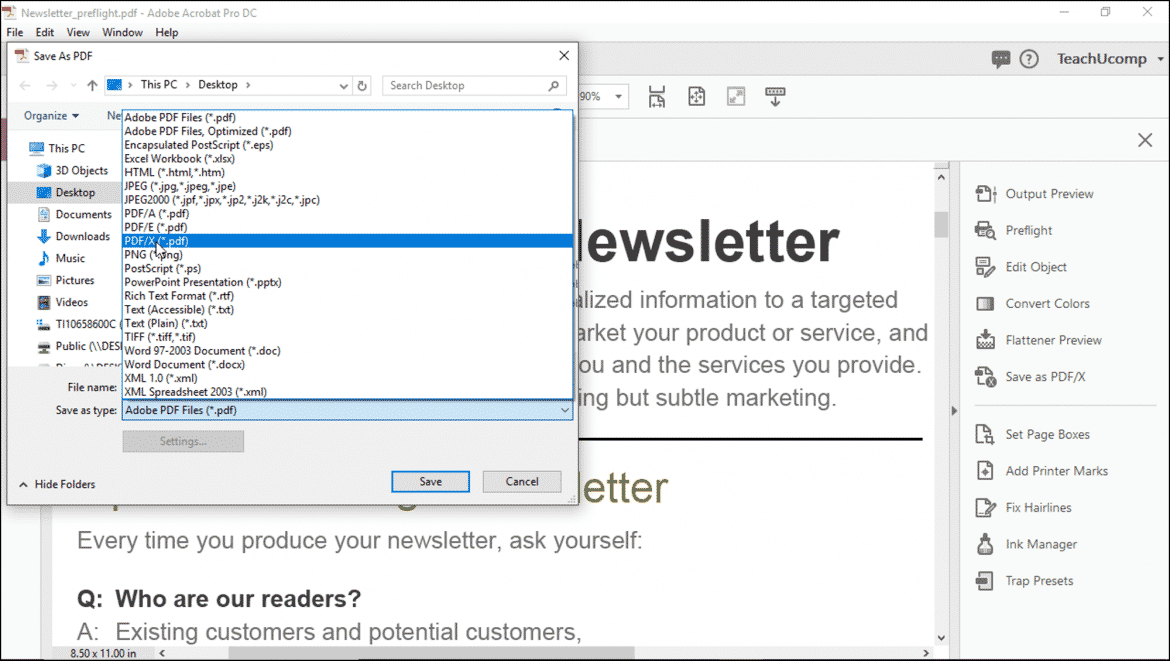This screenshot has width=1170, height=661.
Task: Cancel the Save As PDF dialog
Action: (521, 481)
